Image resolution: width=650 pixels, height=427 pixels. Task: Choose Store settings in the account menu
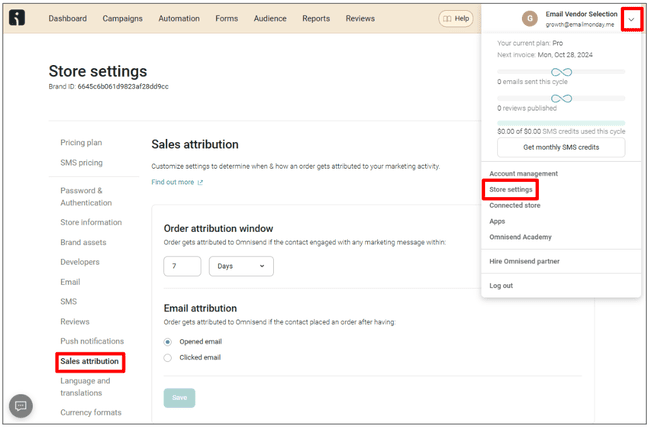(511, 189)
